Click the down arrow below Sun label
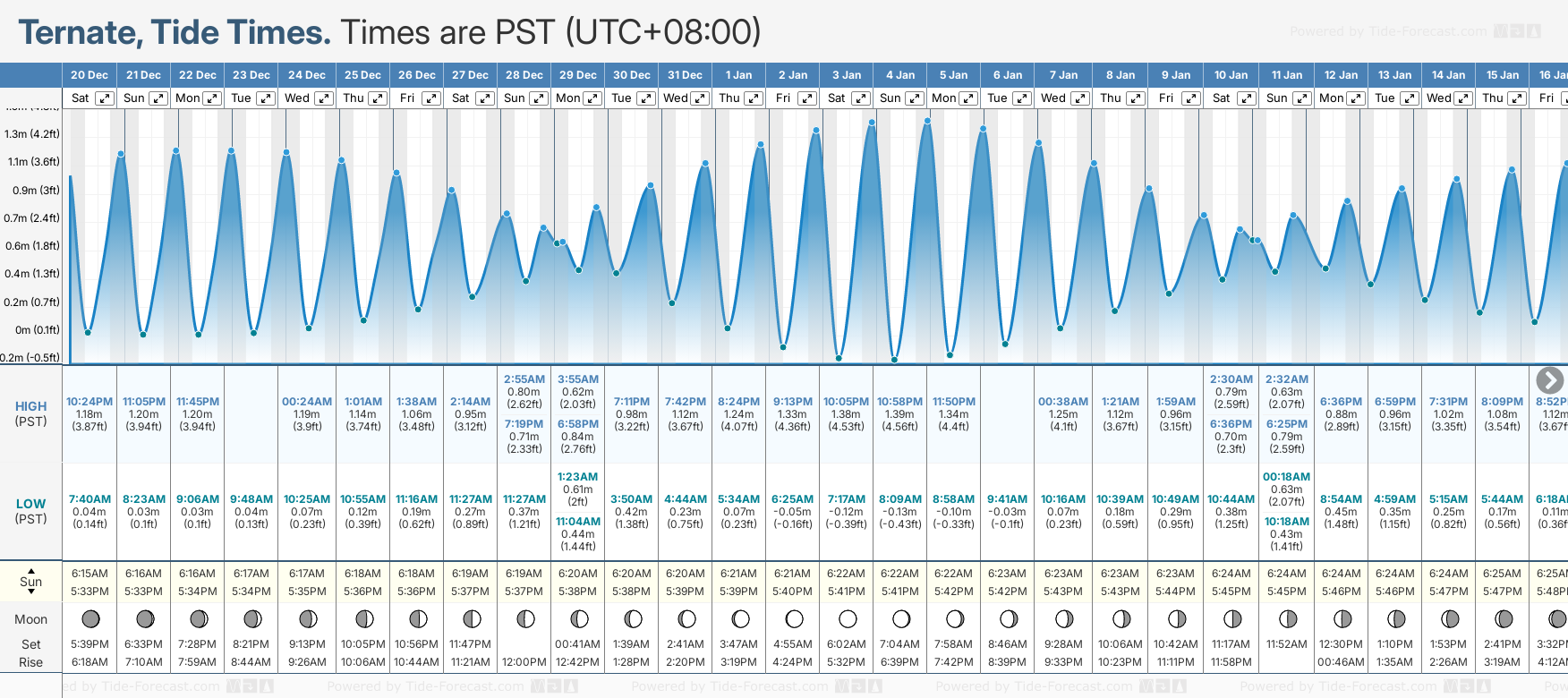This screenshot has height=698, width=1568. pos(31,593)
